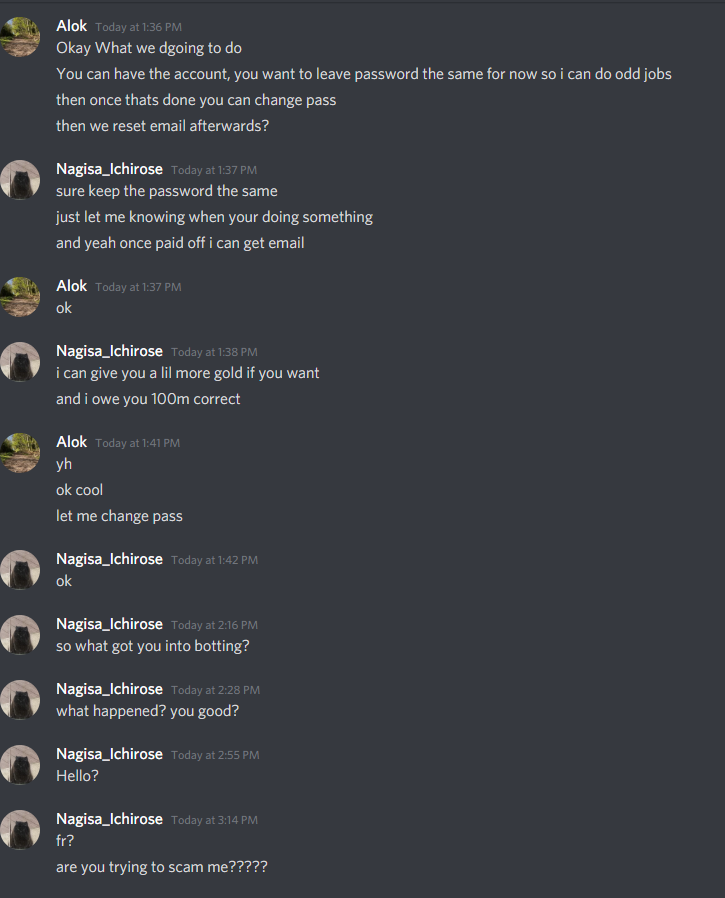The height and width of the screenshot is (898, 725).
Task: Click Alok's avatar at 1:41 PM message
Action: pos(21,453)
